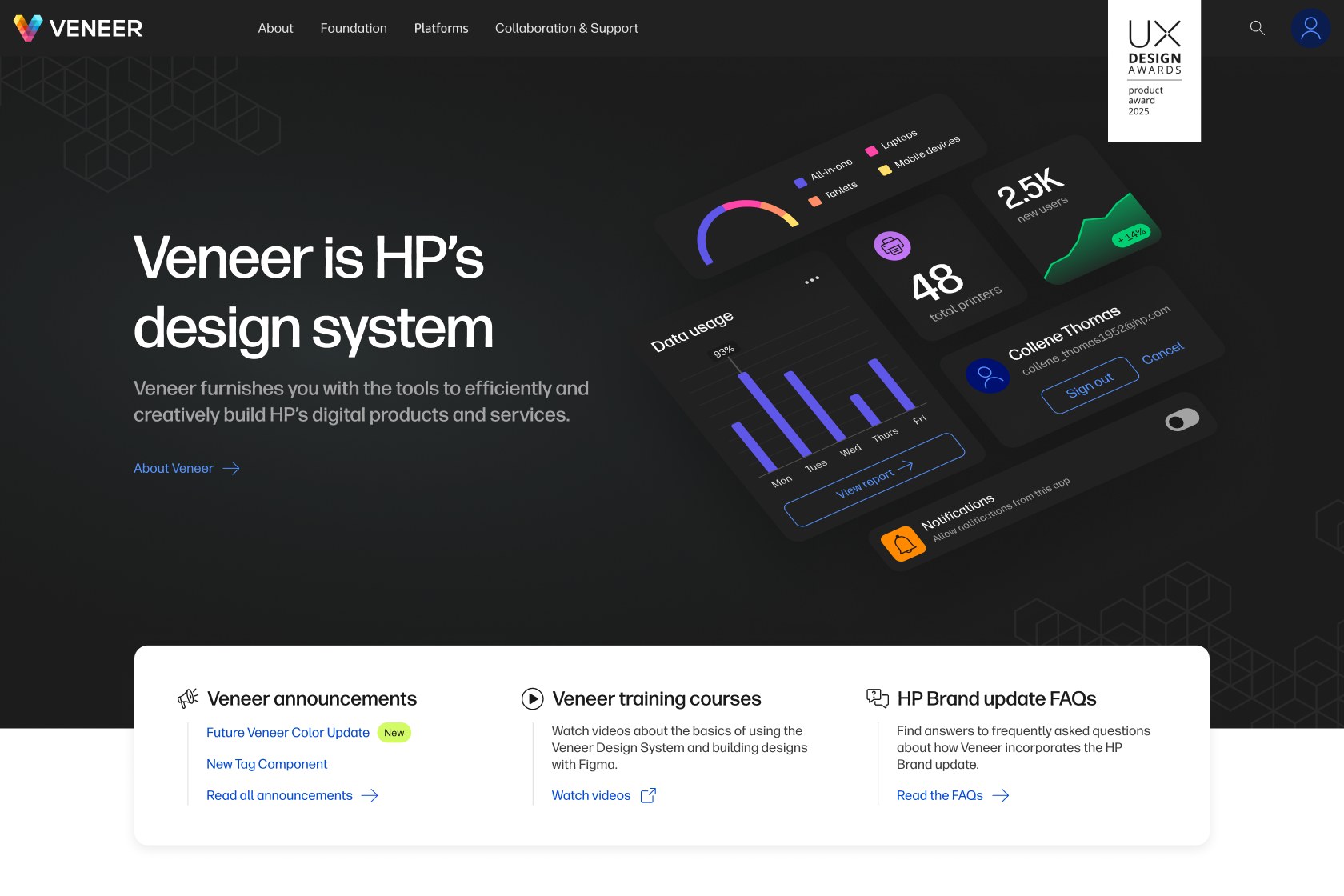Open the user profile avatar
The height and width of the screenshot is (896, 1344).
[1310, 28]
